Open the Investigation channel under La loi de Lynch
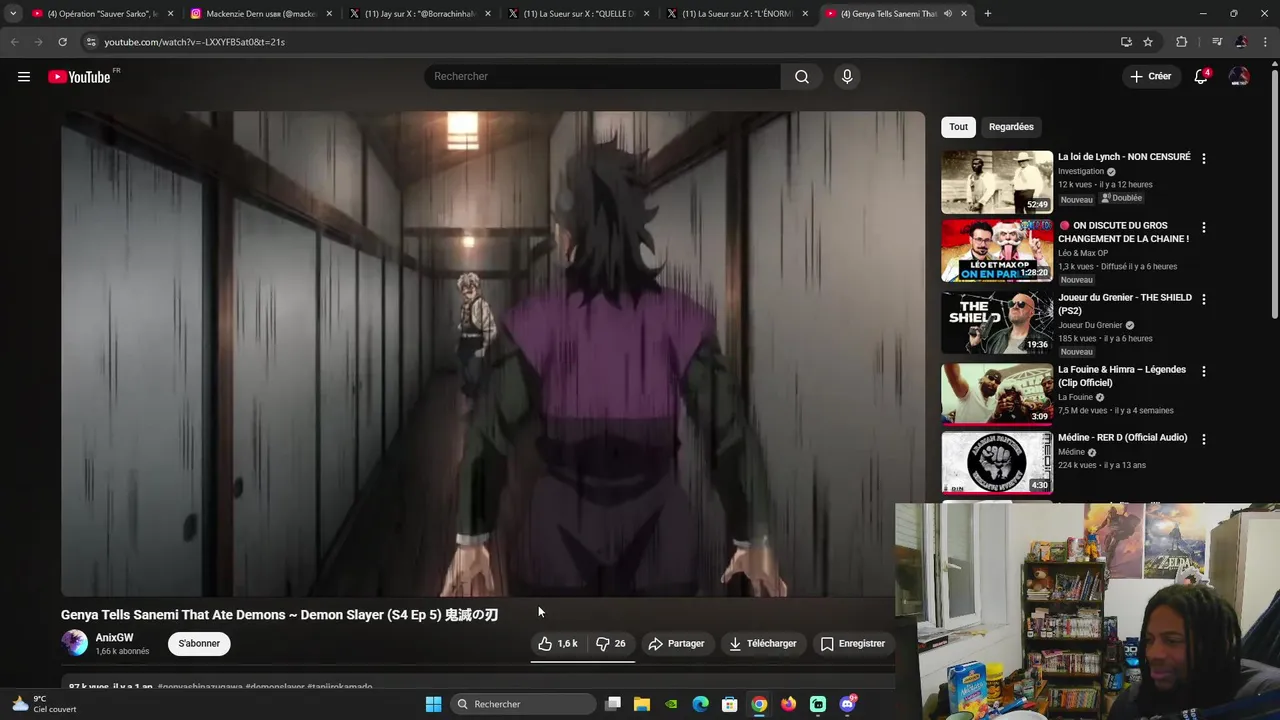Screen dimensions: 1280x720 tap(1081, 172)
